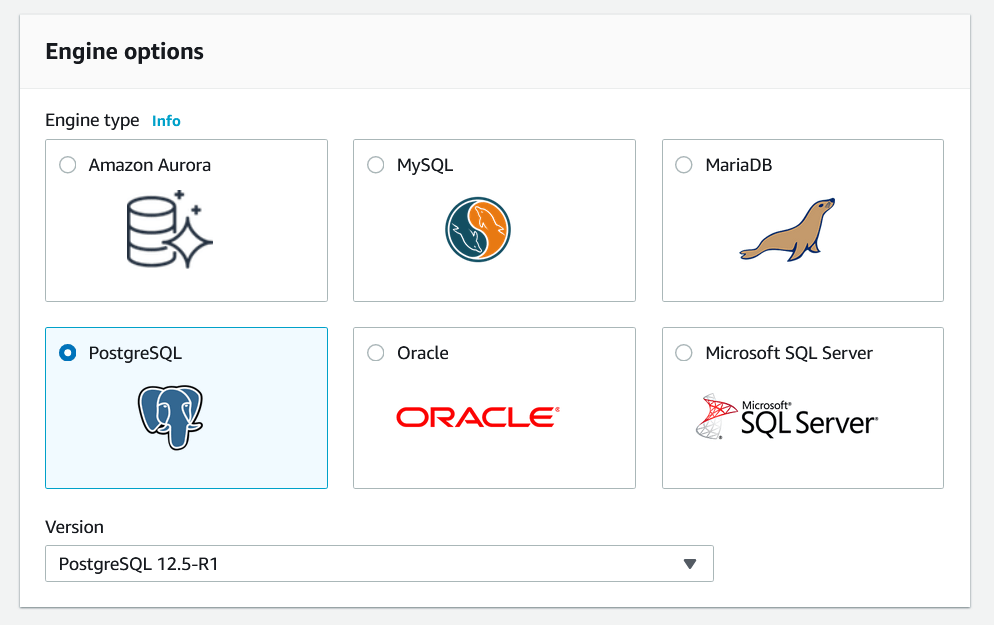The height and width of the screenshot is (625, 994).
Task: Click the MariaDB seal logo
Action: tap(787, 229)
